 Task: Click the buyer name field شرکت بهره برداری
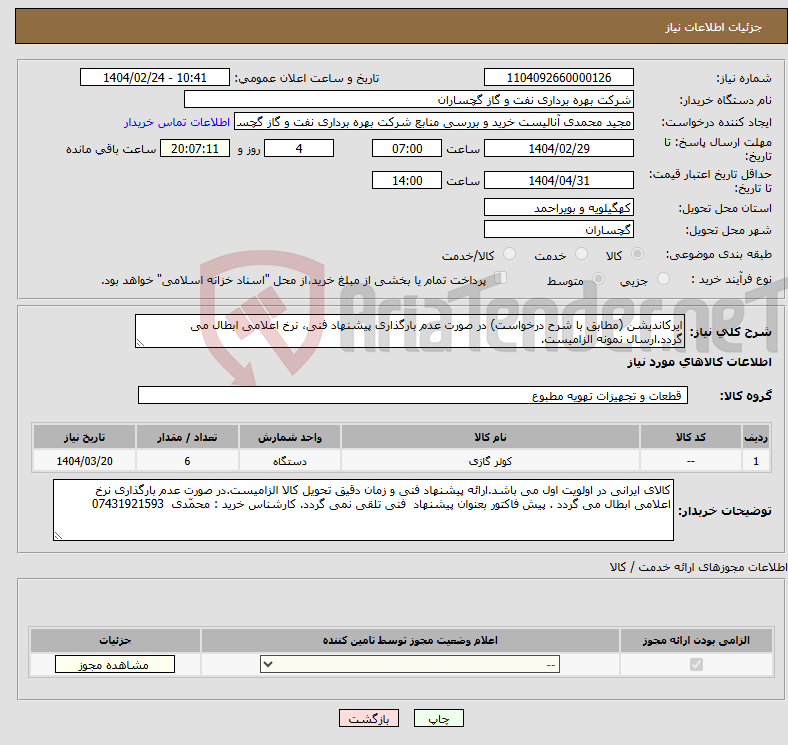point(409,100)
